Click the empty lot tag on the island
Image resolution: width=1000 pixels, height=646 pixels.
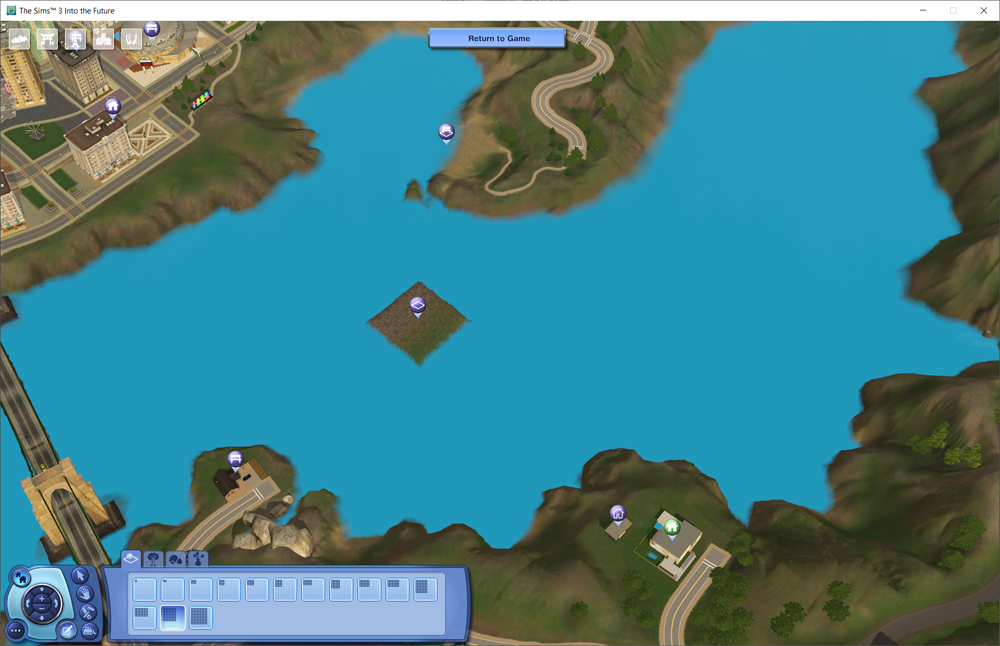point(418,306)
